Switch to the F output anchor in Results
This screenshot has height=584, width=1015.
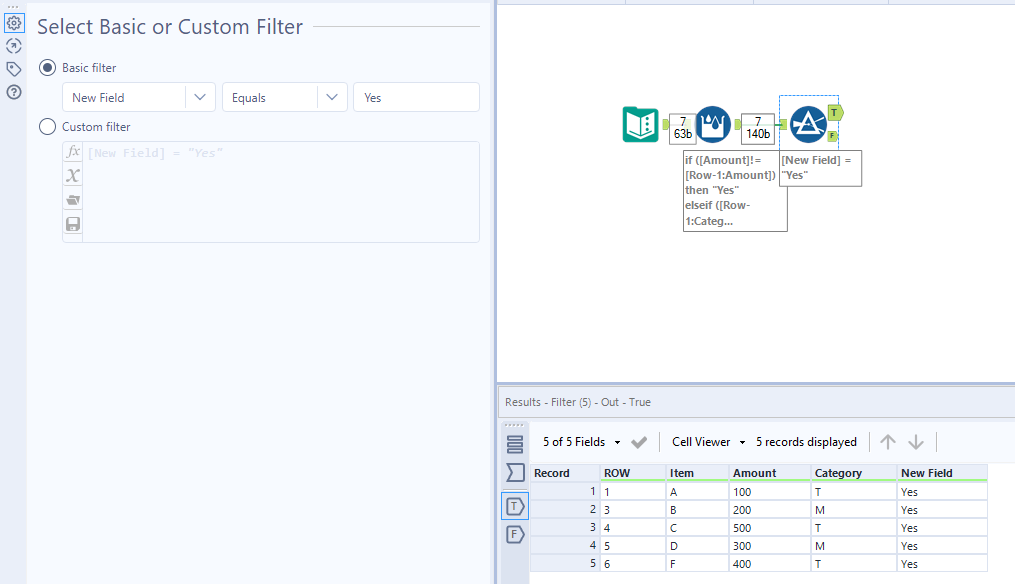(515, 534)
